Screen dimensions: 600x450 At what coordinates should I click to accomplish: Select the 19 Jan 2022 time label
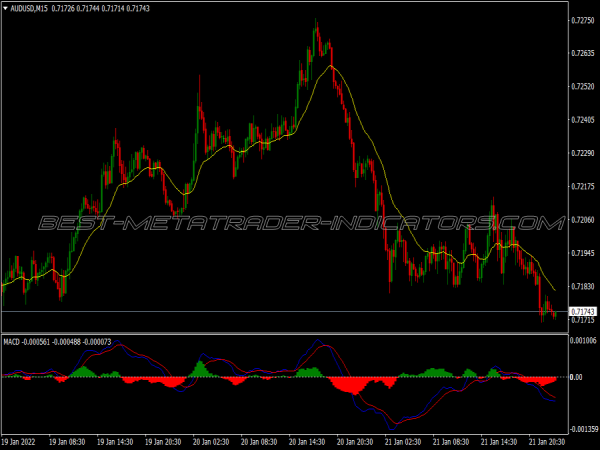pos(19,442)
